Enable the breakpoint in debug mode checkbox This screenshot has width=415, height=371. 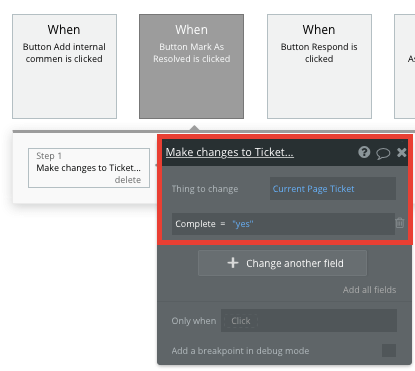[389, 350]
